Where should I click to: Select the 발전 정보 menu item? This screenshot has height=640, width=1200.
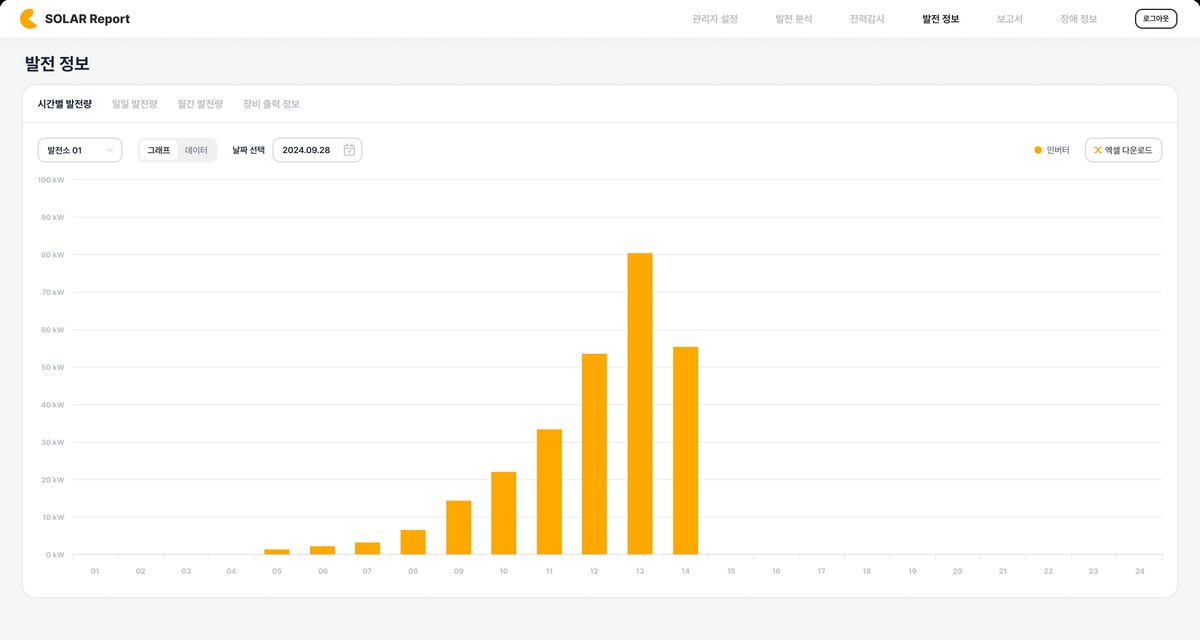(x=941, y=19)
